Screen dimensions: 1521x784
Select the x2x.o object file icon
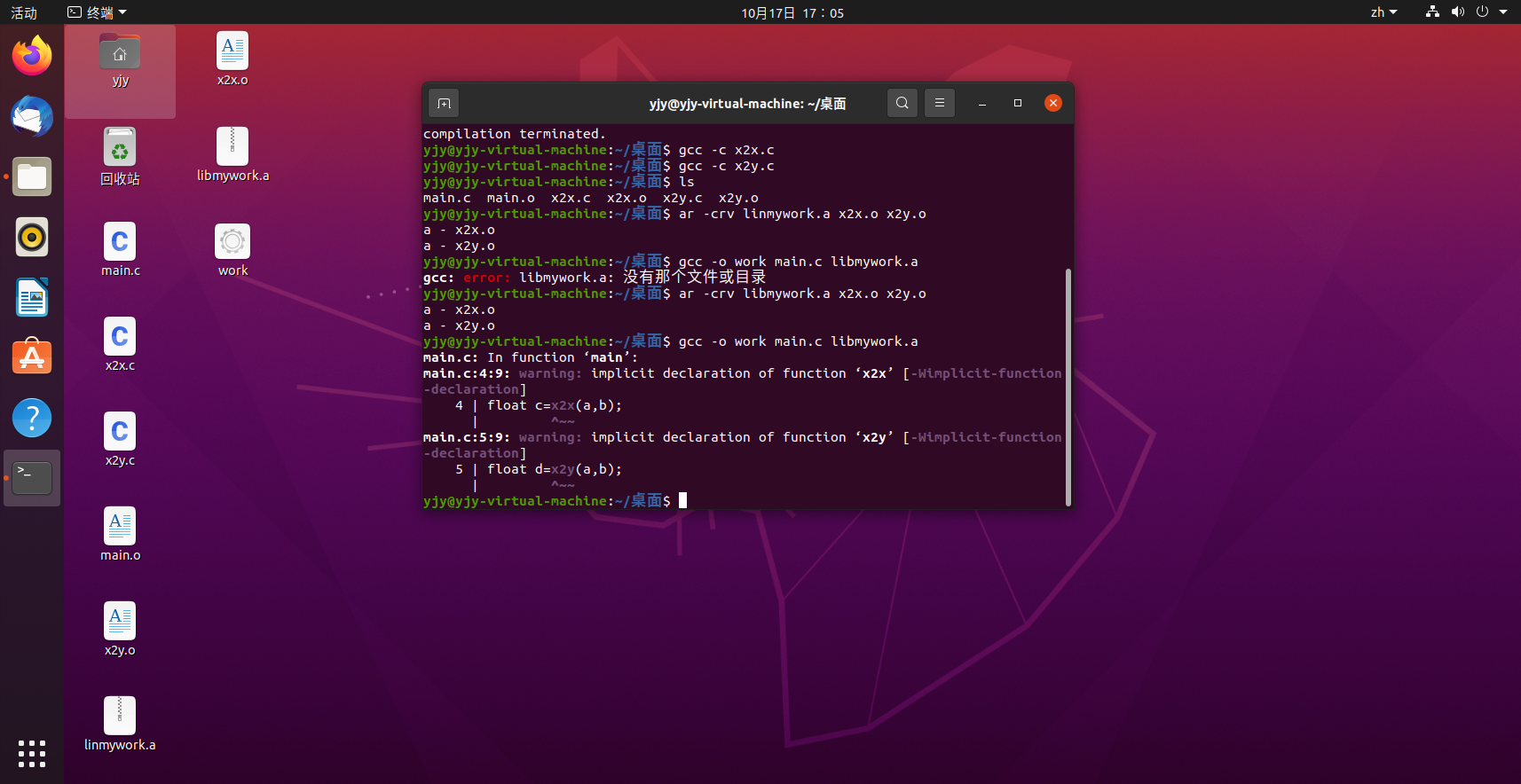[232, 59]
